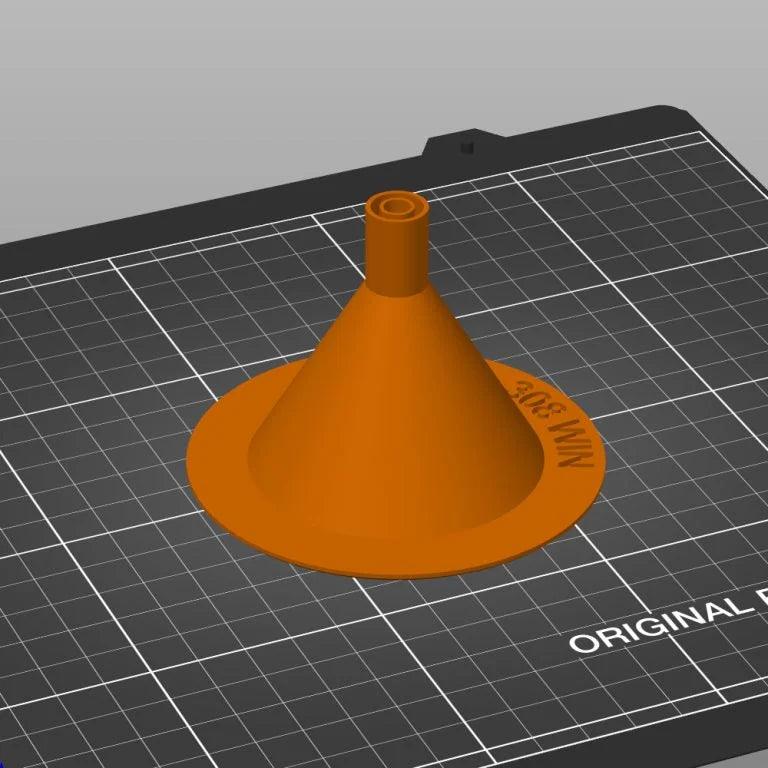Screen dimensions: 768x768
Task: Click the hole opening atop the spout
Action: 397,208
